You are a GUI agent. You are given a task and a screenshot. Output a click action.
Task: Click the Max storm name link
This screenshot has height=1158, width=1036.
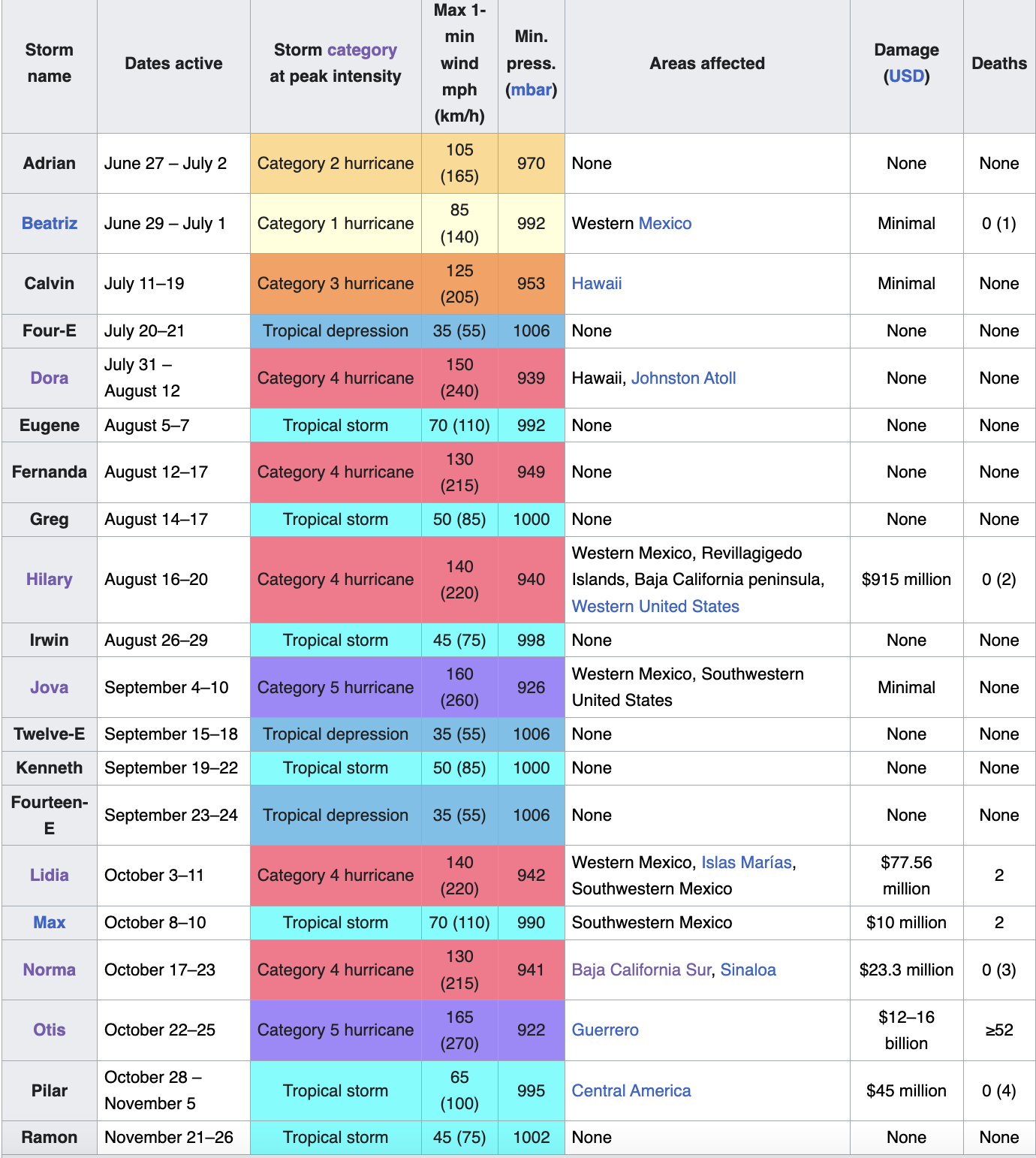click(50, 922)
